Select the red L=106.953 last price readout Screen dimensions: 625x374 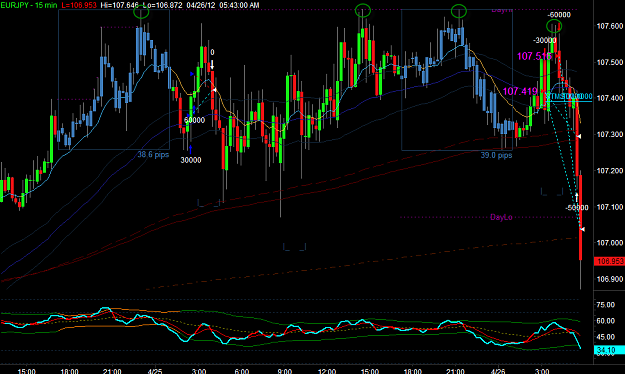click(x=79, y=5)
